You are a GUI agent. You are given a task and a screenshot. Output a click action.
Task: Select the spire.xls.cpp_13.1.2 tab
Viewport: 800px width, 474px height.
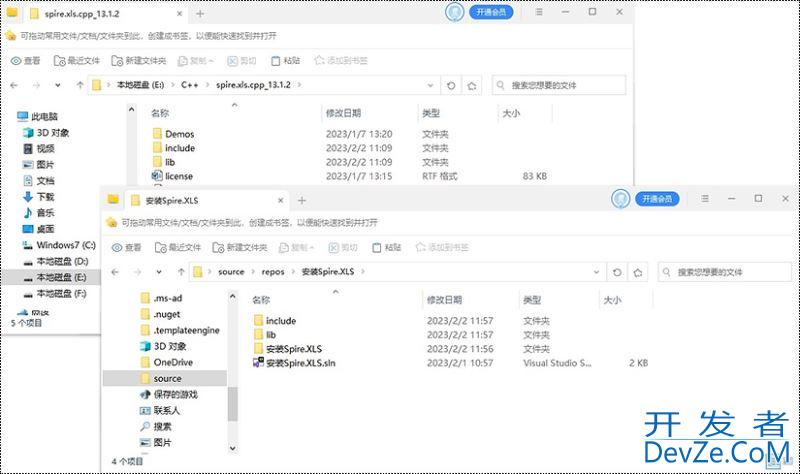pyautogui.click(x=106, y=14)
